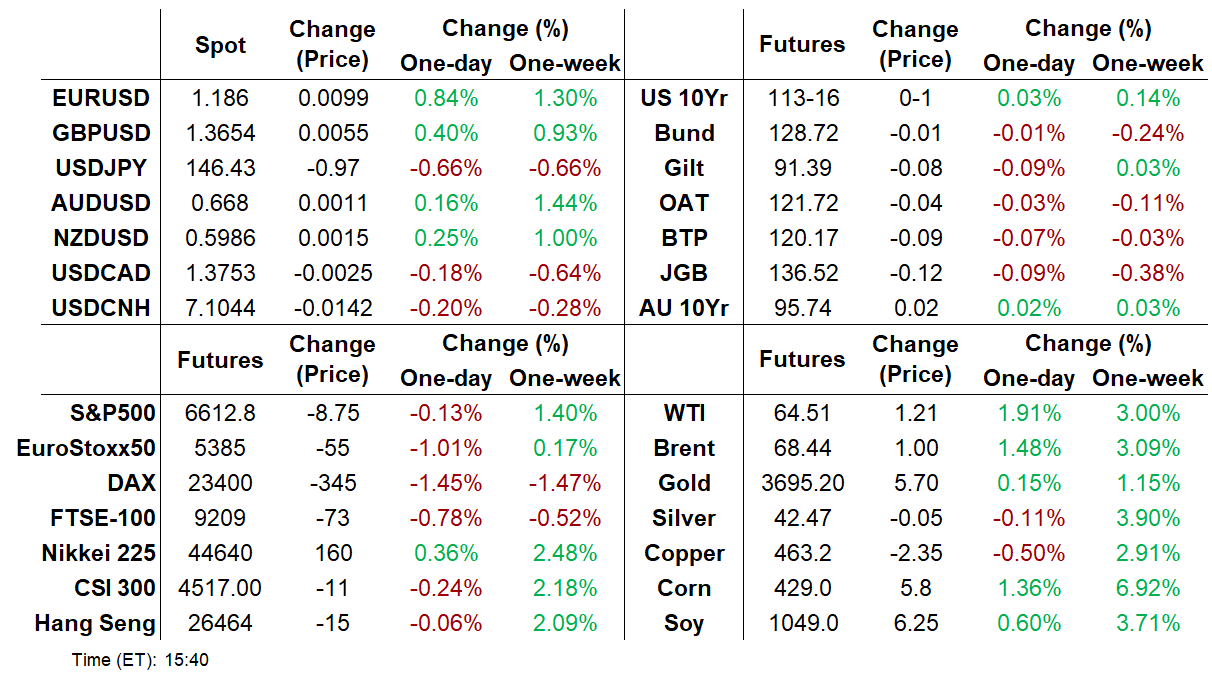Click the AUDUSD one-week change 1.44%
Screen dimensions: 1212x678
pyautogui.click(x=565, y=203)
